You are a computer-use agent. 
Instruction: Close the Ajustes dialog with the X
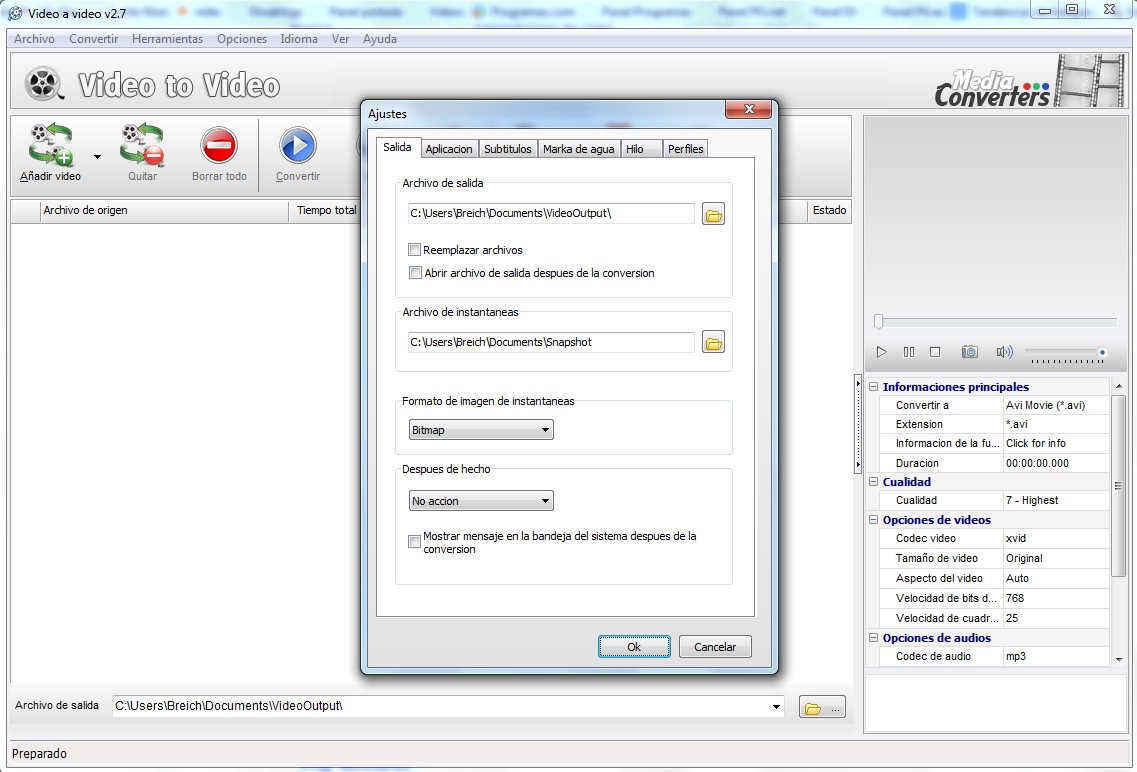(749, 109)
